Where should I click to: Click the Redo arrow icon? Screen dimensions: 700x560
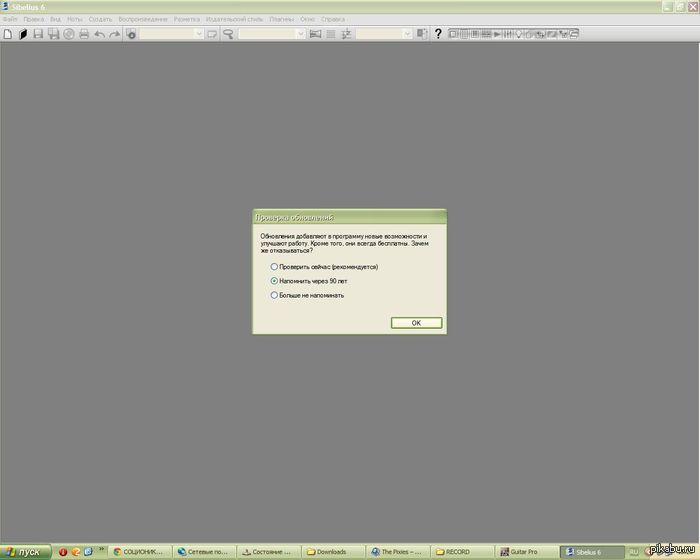(115, 34)
